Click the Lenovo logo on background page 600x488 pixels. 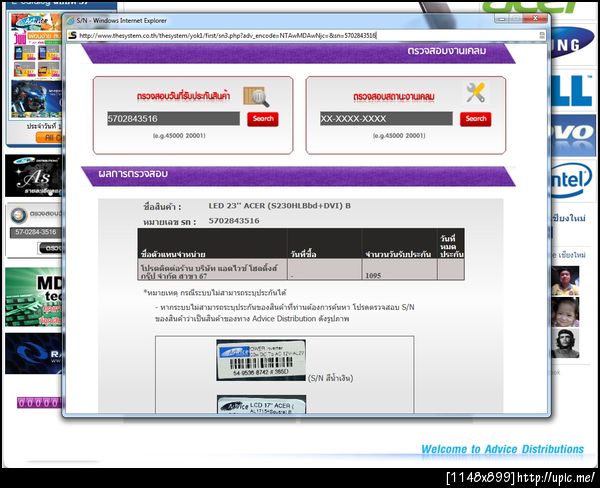572,135
